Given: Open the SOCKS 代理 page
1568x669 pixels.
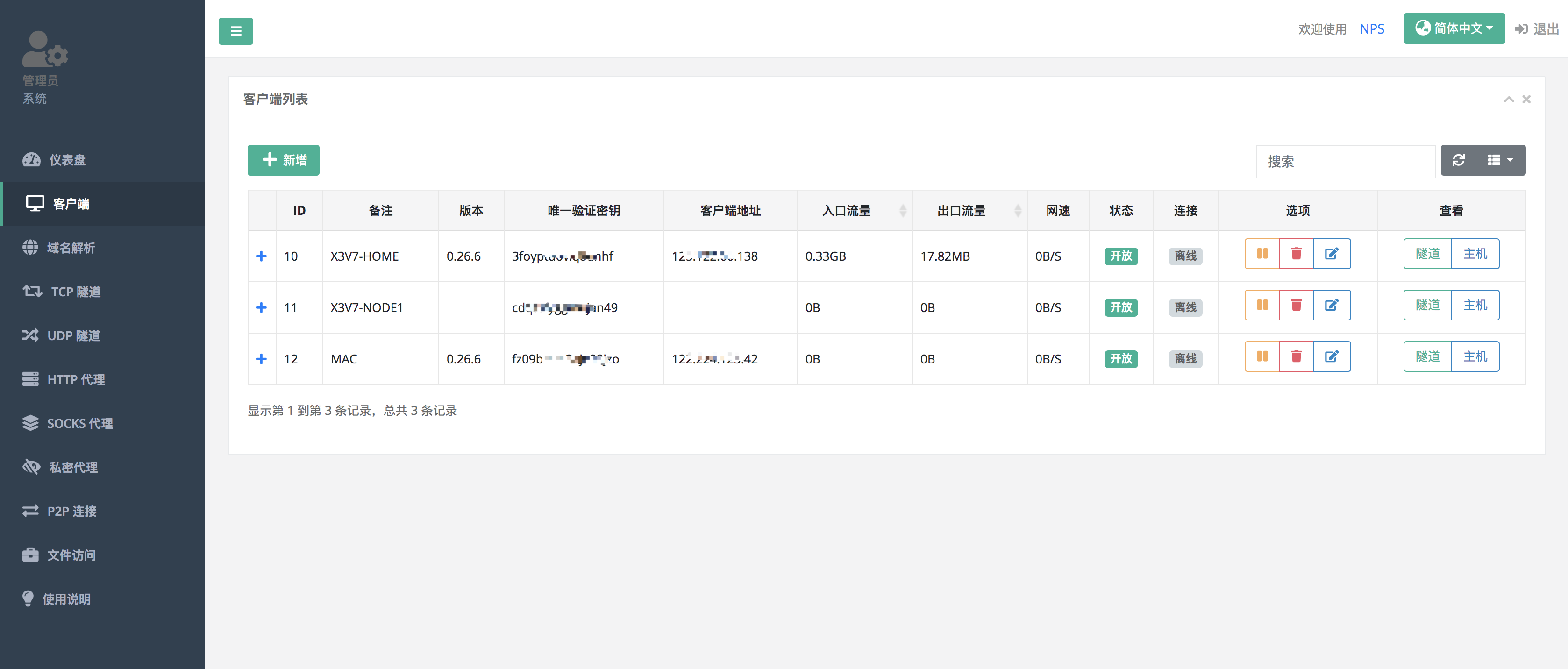Looking at the screenshot, I should tap(80, 423).
